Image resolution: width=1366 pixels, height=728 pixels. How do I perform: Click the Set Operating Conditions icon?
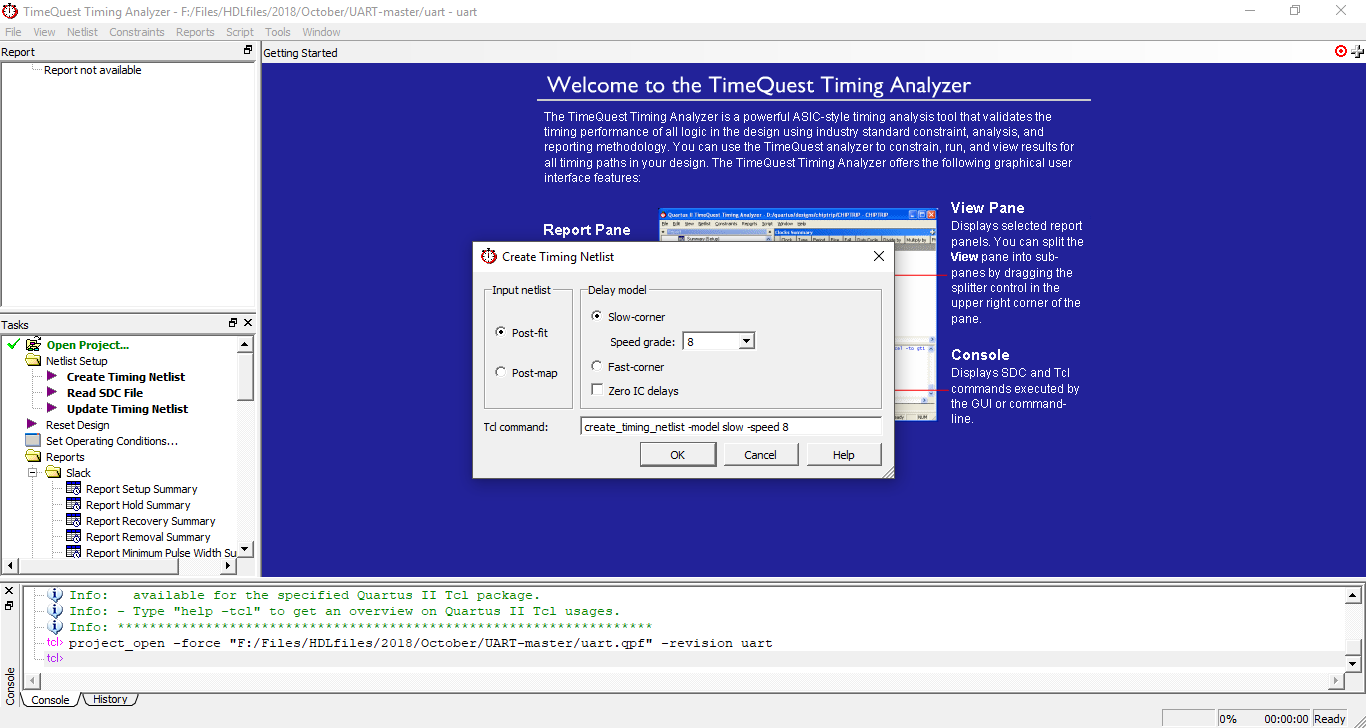pyautogui.click(x=33, y=441)
